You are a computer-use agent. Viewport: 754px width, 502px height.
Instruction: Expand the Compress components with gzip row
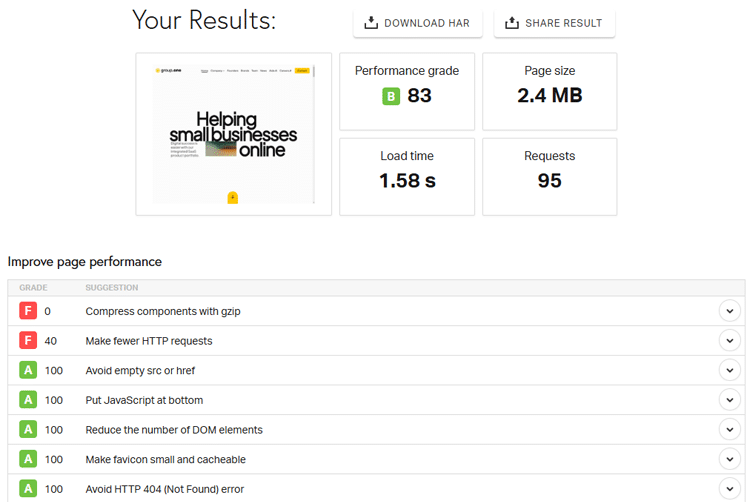click(730, 311)
